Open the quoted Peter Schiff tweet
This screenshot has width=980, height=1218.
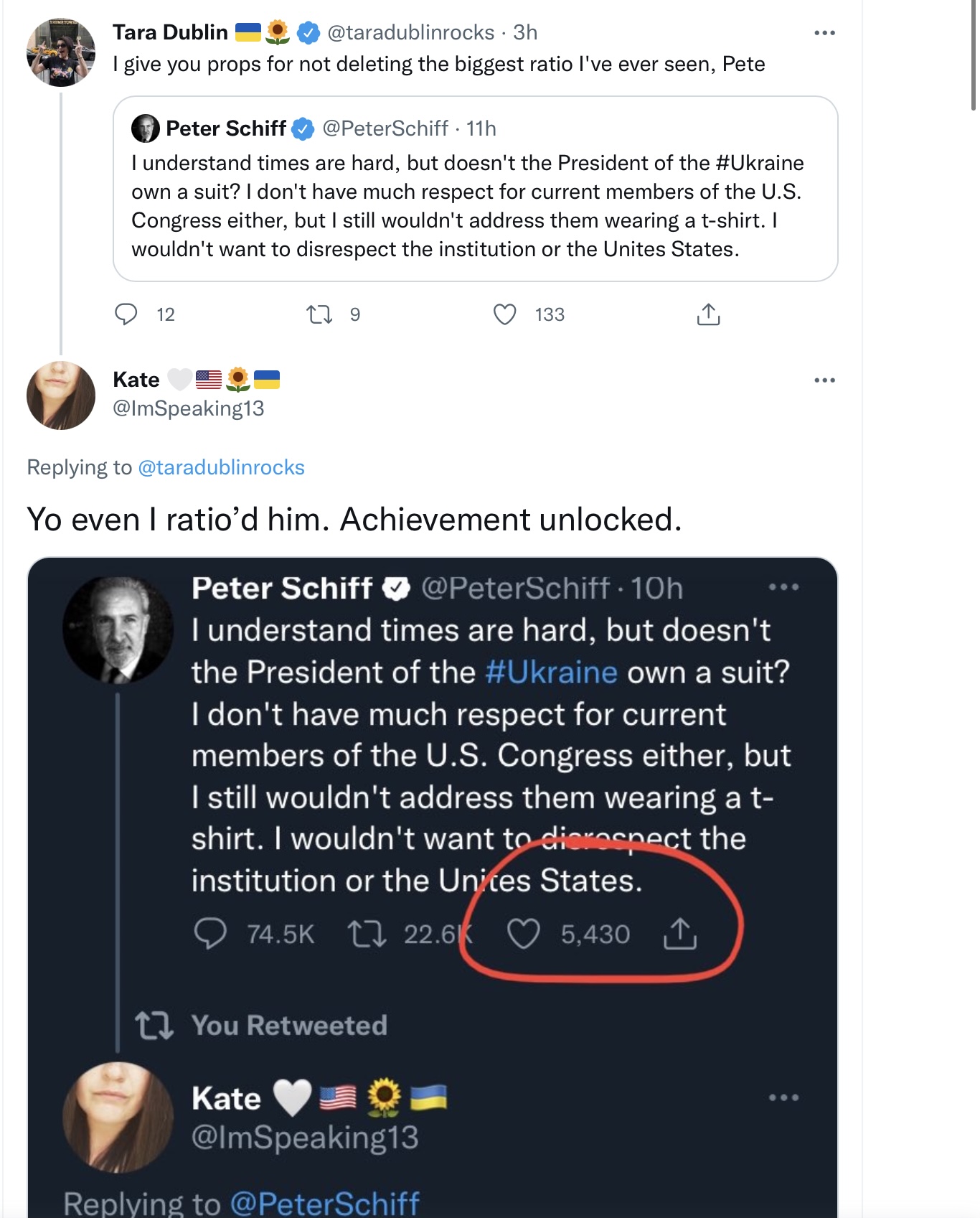tap(475, 189)
